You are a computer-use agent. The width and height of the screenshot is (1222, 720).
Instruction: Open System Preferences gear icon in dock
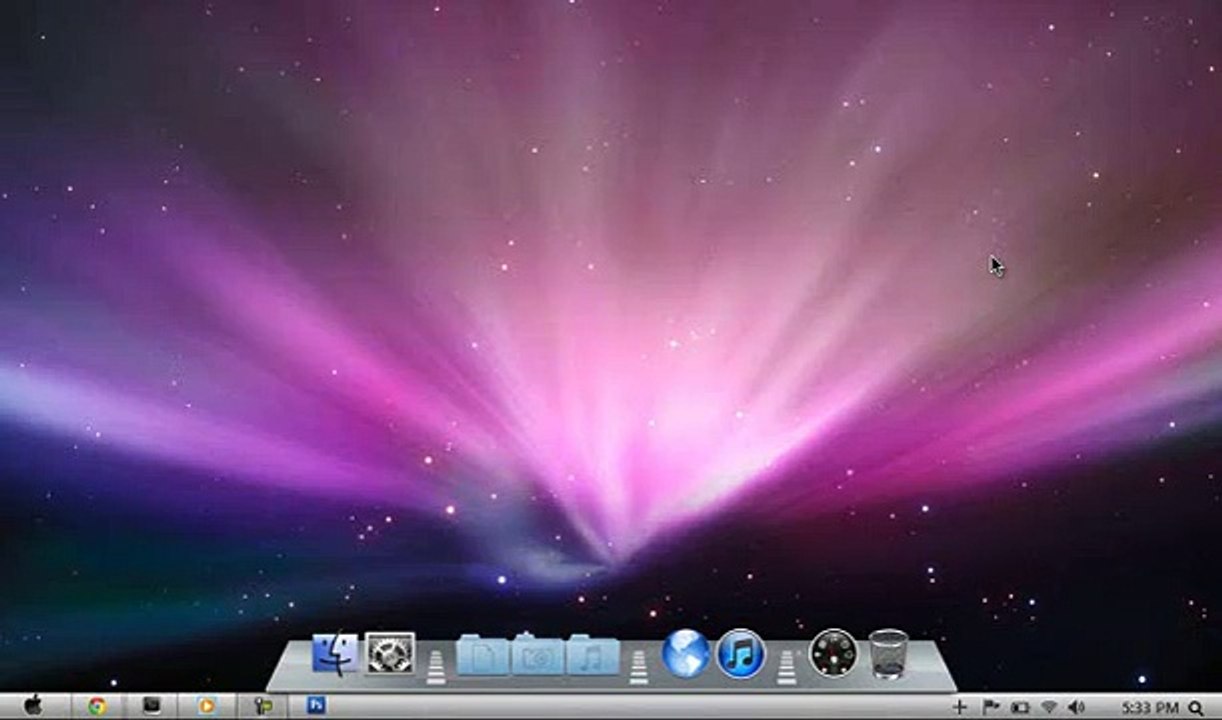coord(390,653)
